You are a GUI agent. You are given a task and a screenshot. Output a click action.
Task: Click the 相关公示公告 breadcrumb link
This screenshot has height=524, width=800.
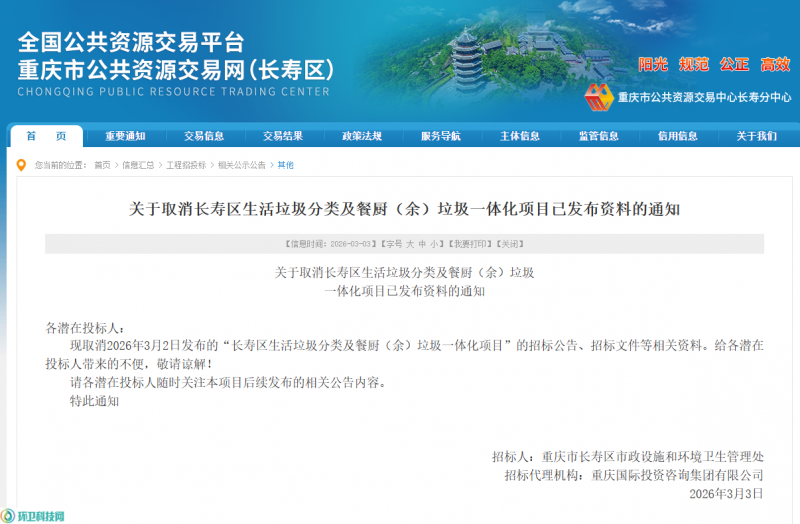pos(241,165)
